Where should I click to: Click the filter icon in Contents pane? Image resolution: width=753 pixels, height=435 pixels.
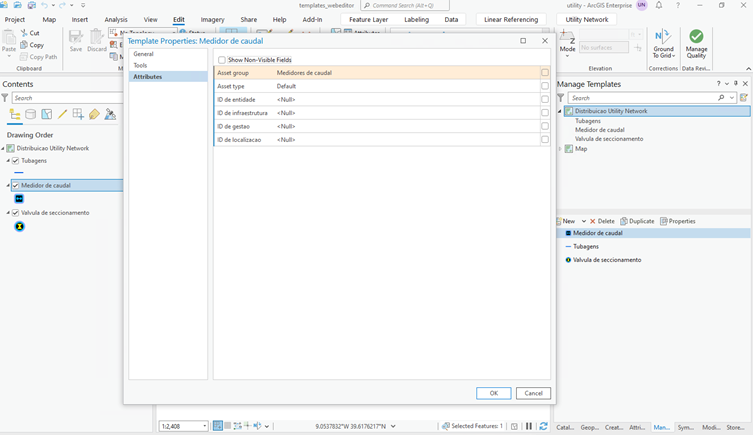5,98
